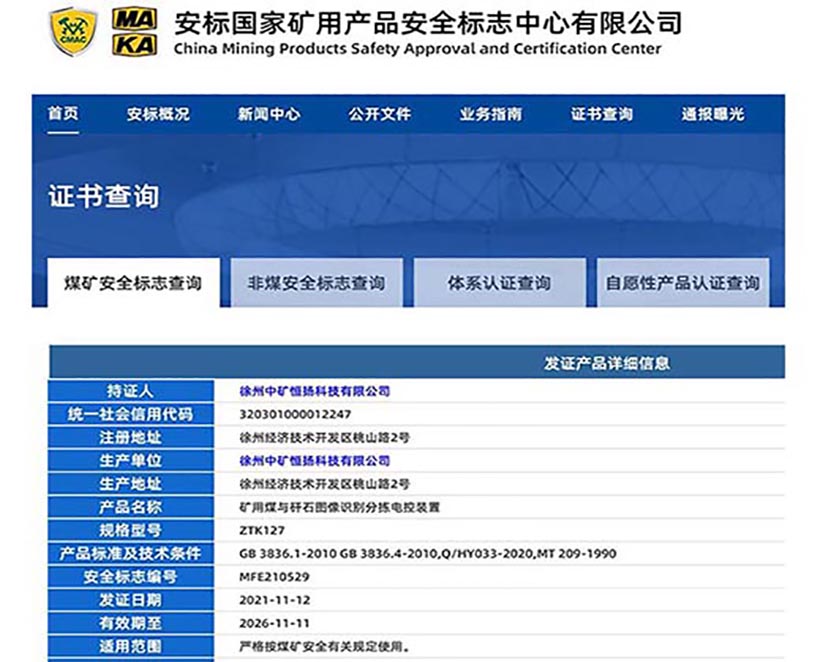Click the yellow MA KA logo
This screenshot has width=817, height=662.
pyautogui.click(x=133, y=32)
